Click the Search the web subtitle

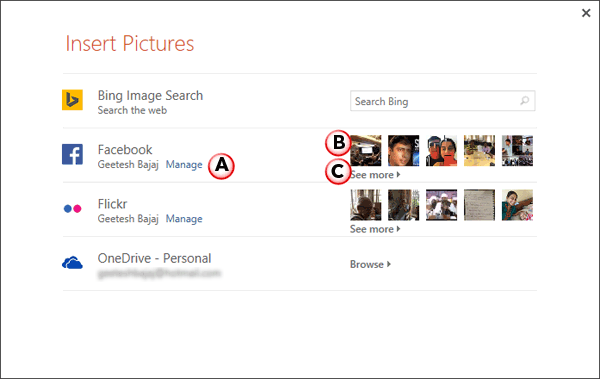(132, 110)
